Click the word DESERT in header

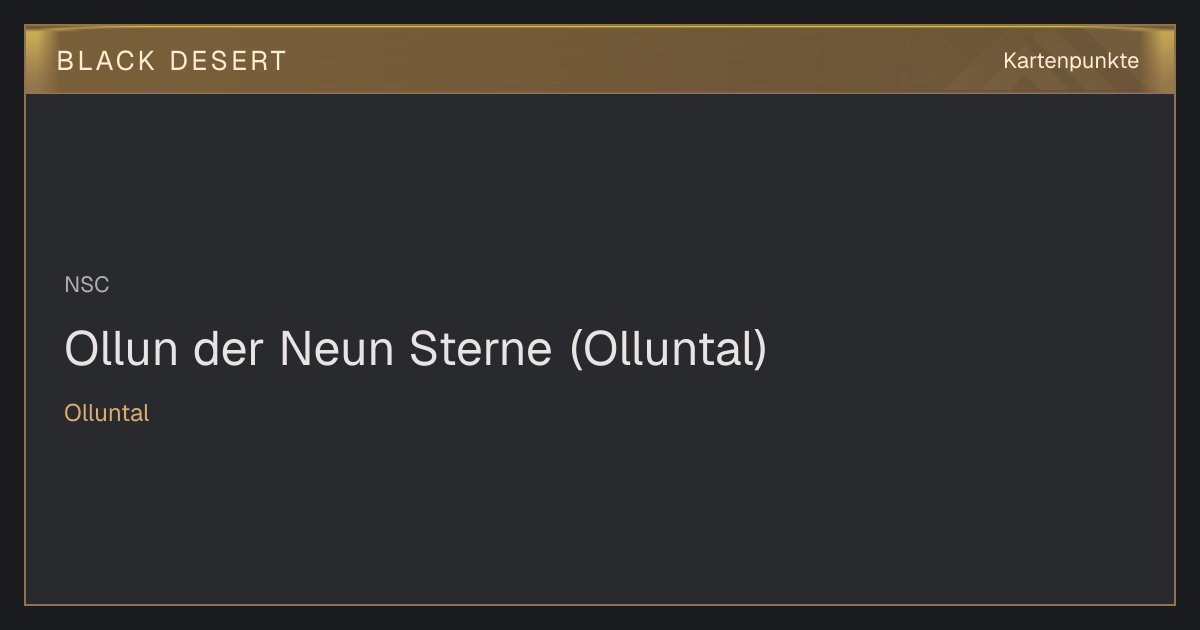click(228, 61)
